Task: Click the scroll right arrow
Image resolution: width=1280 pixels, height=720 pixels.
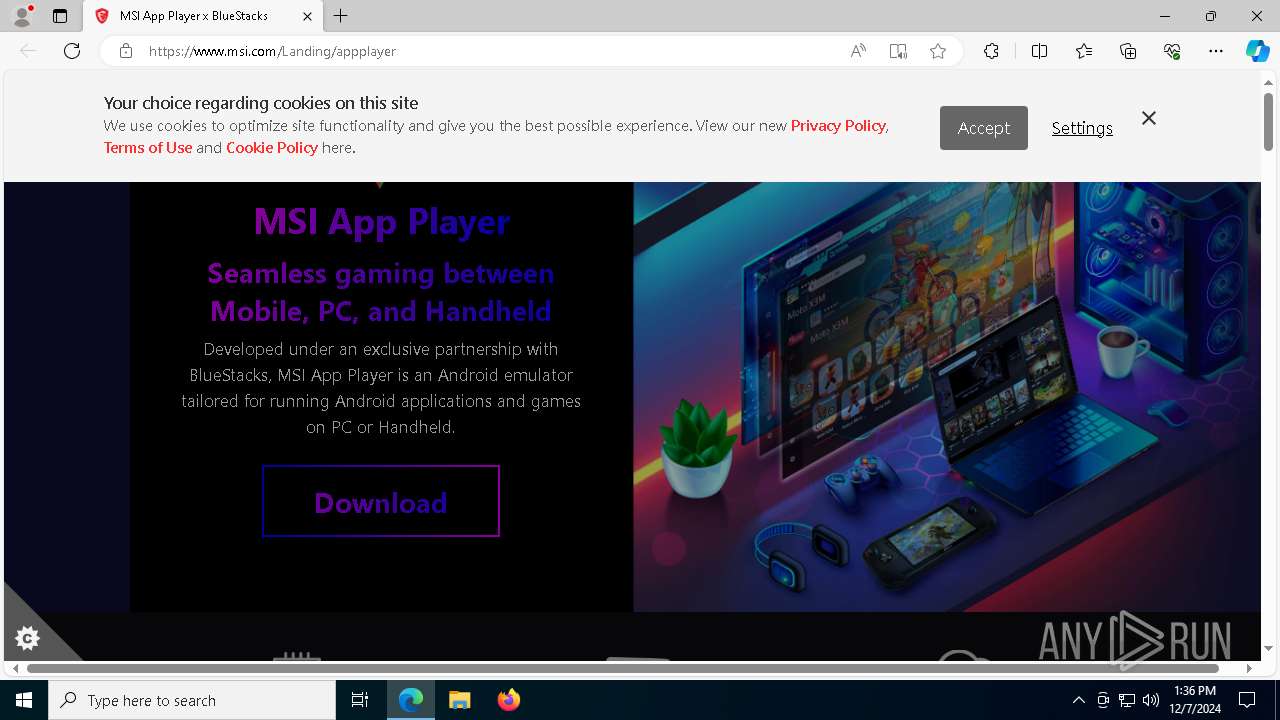Action: tap(1248, 668)
